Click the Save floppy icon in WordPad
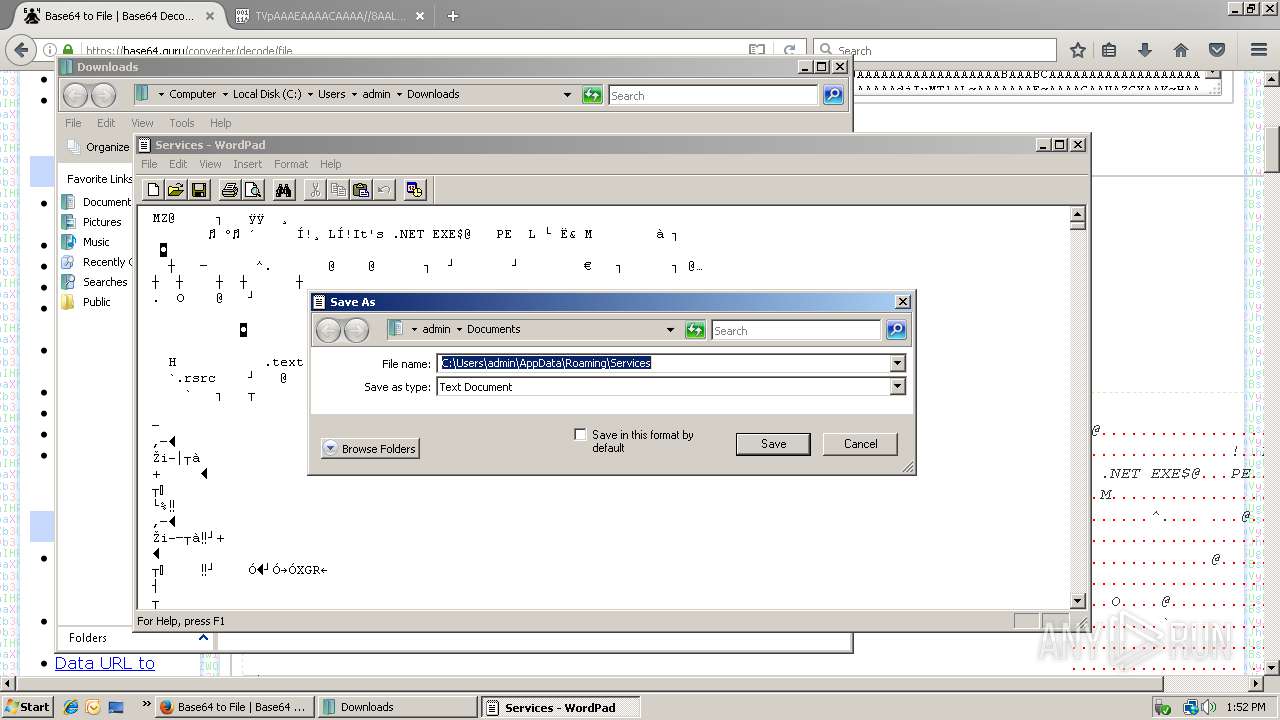 (199, 190)
